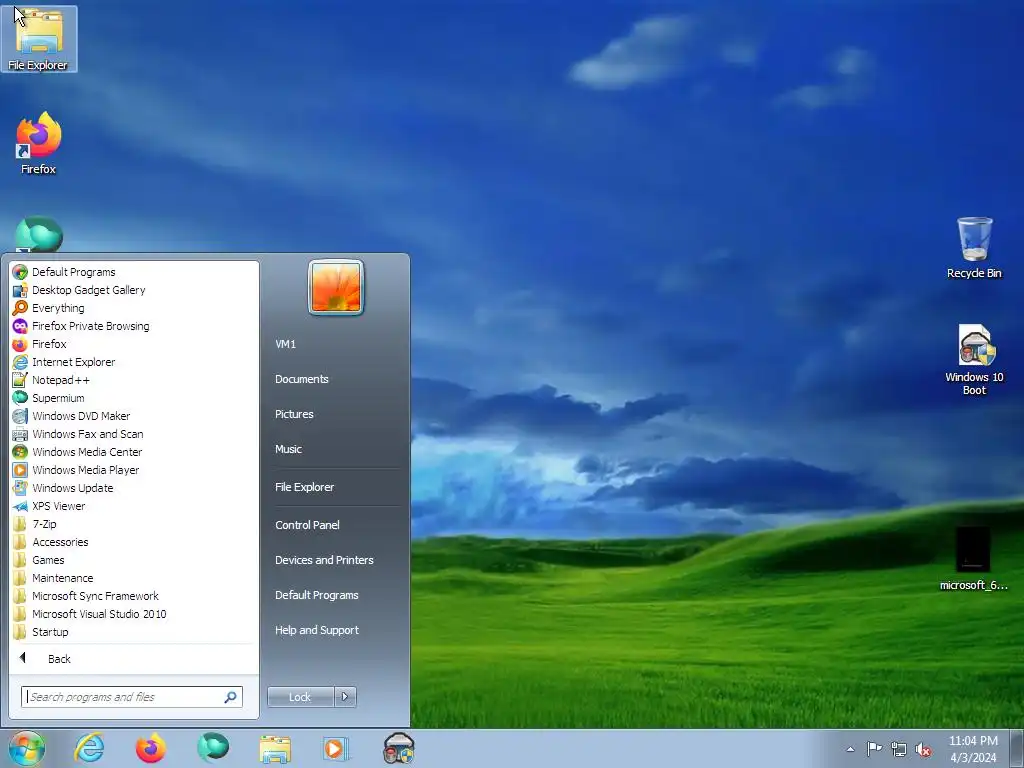Screen dimensions: 1024x768
Task: Expand the 7-Zip folder
Action: click(x=134, y=524)
